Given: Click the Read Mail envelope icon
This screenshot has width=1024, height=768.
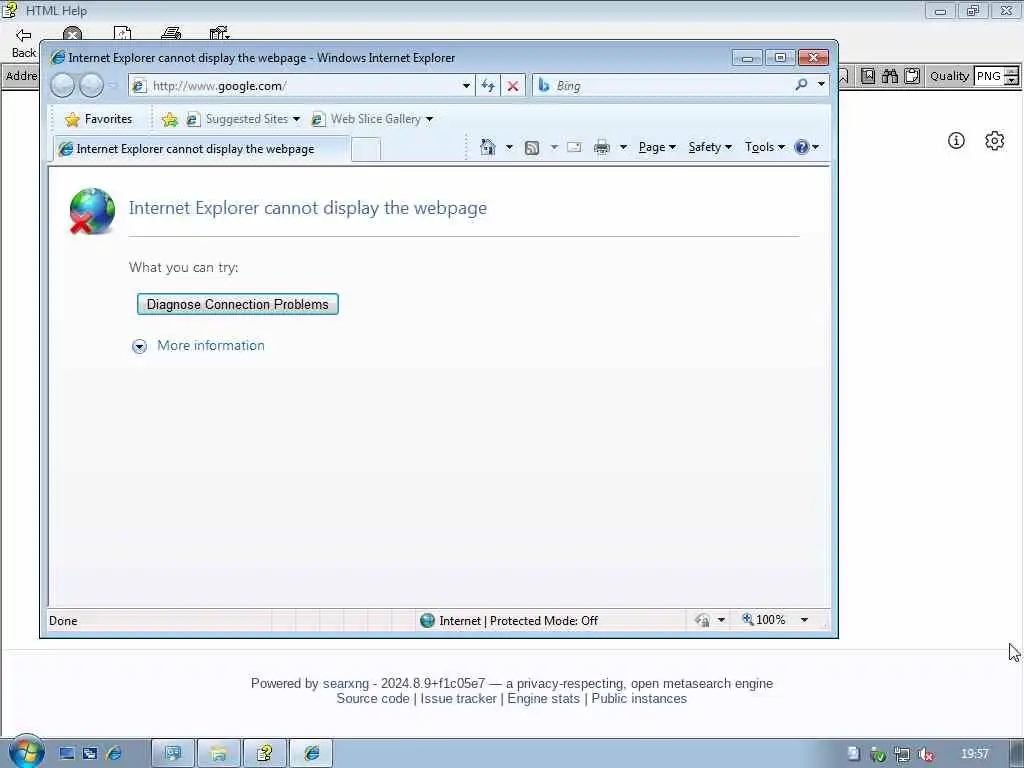Looking at the screenshot, I should click(x=574, y=147).
